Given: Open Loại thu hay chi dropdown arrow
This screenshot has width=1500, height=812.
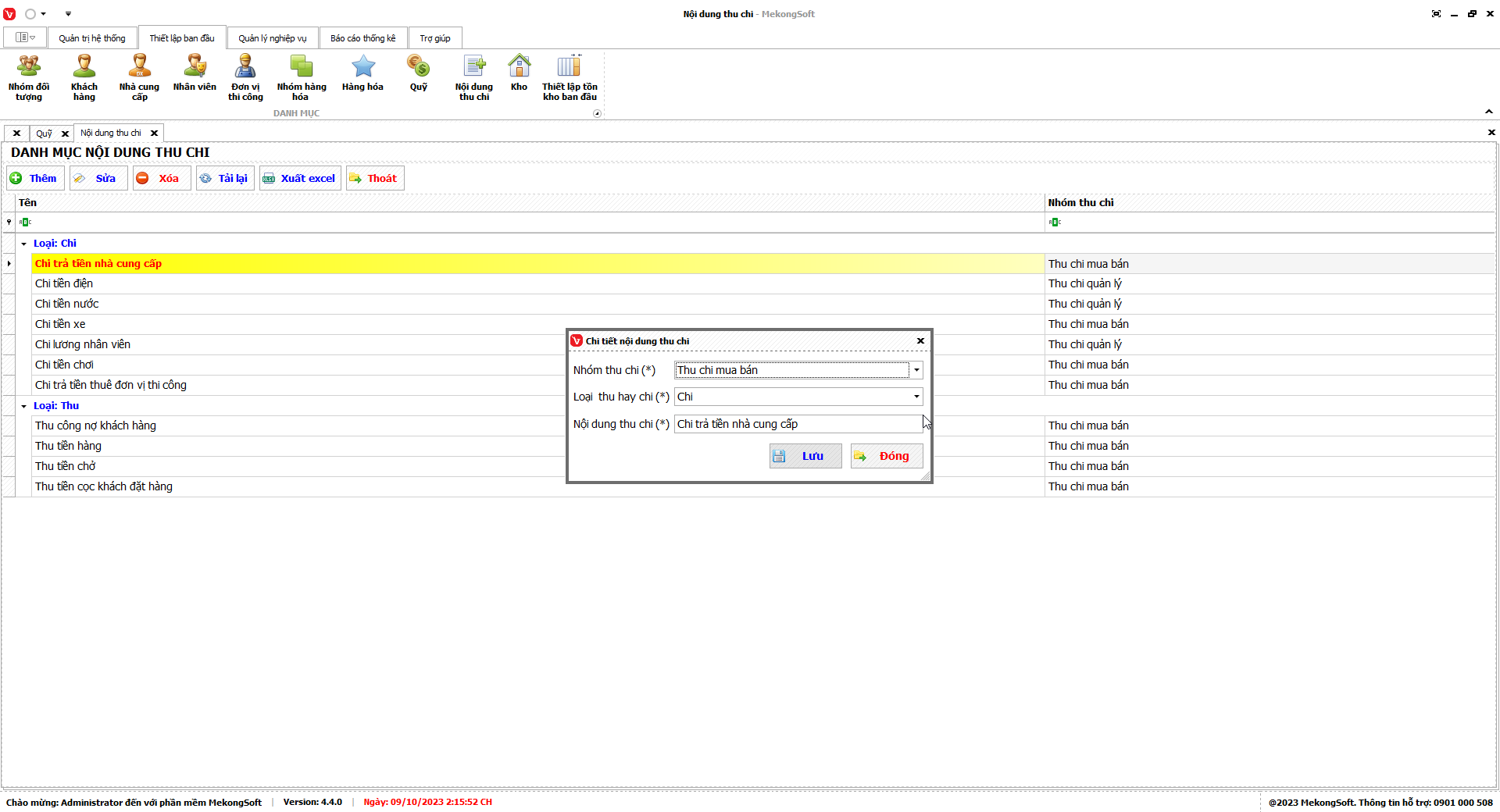Looking at the screenshot, I should [916, 397].
